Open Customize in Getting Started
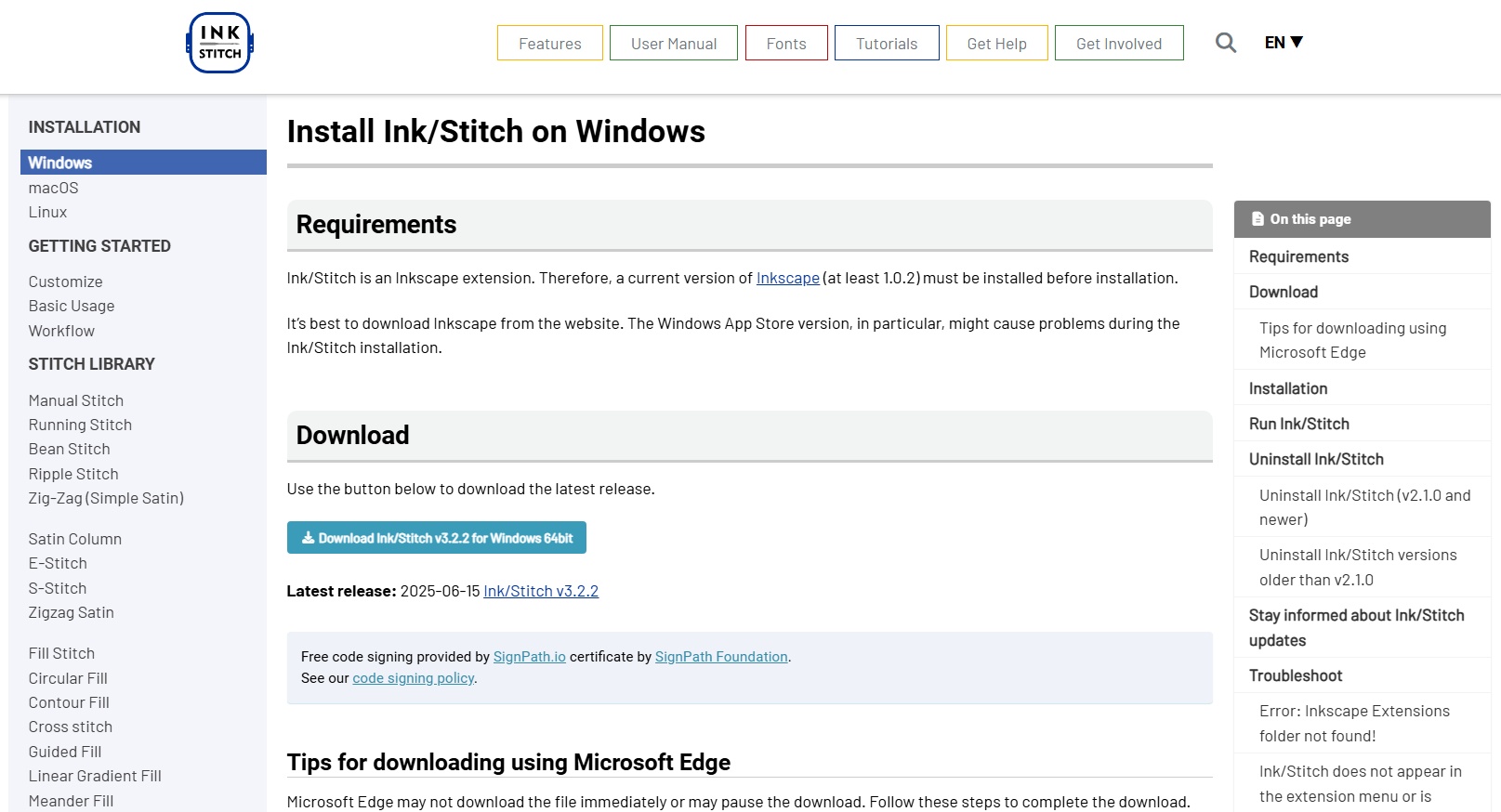 pyautogui.click(x=65, y=282)
